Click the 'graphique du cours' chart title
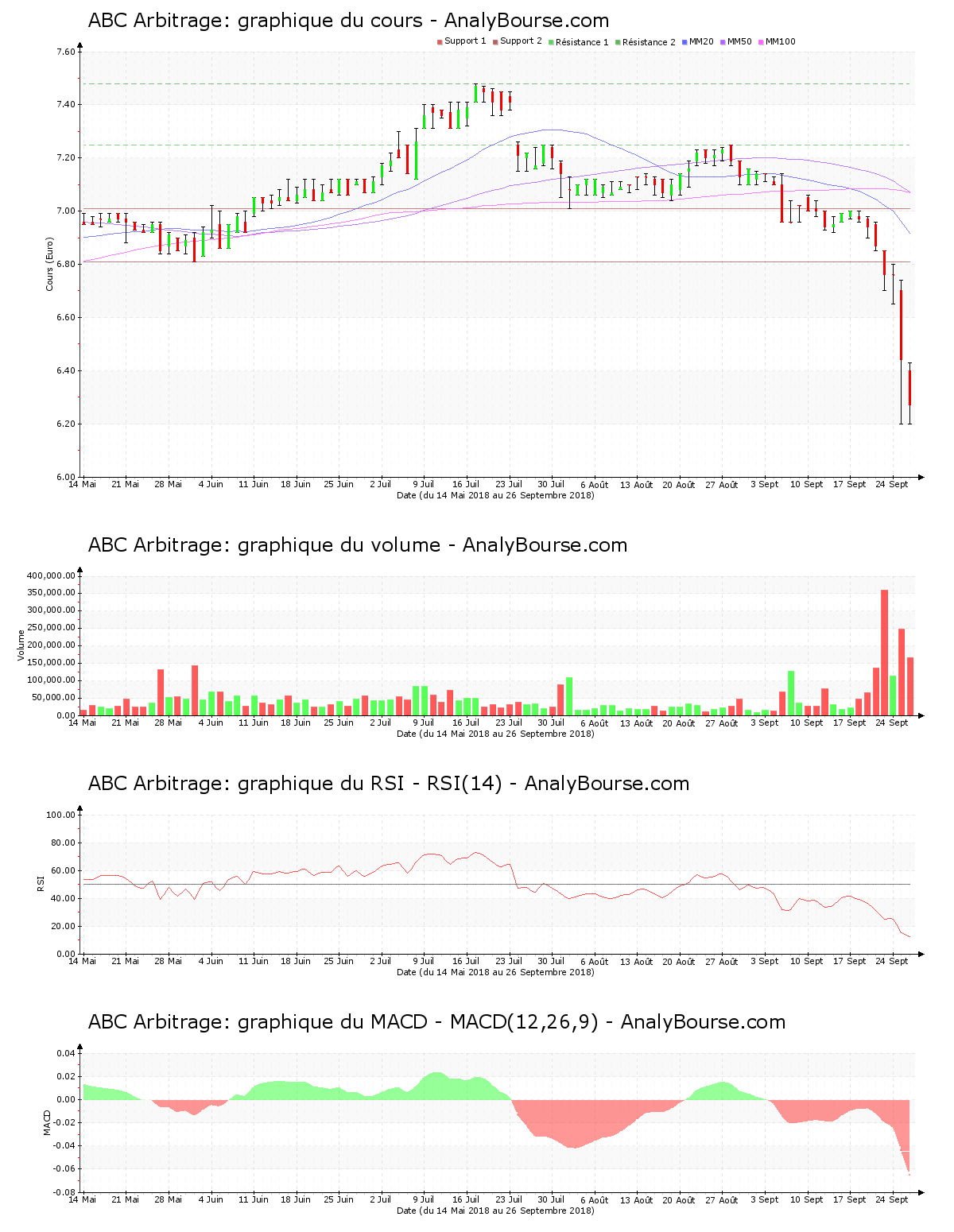The height and width of the screenshot is (1232, 954). tap(348, 21)
